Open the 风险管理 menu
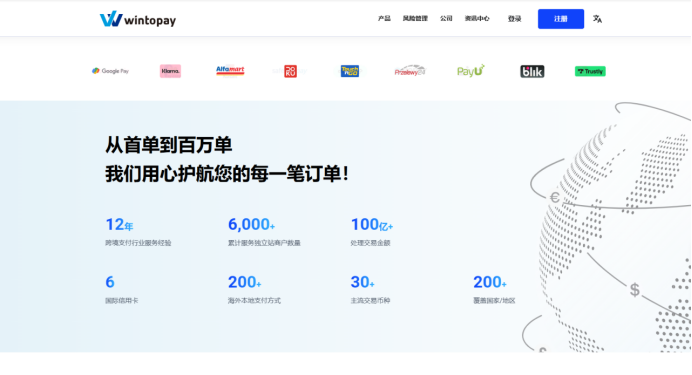 (415, 19)
